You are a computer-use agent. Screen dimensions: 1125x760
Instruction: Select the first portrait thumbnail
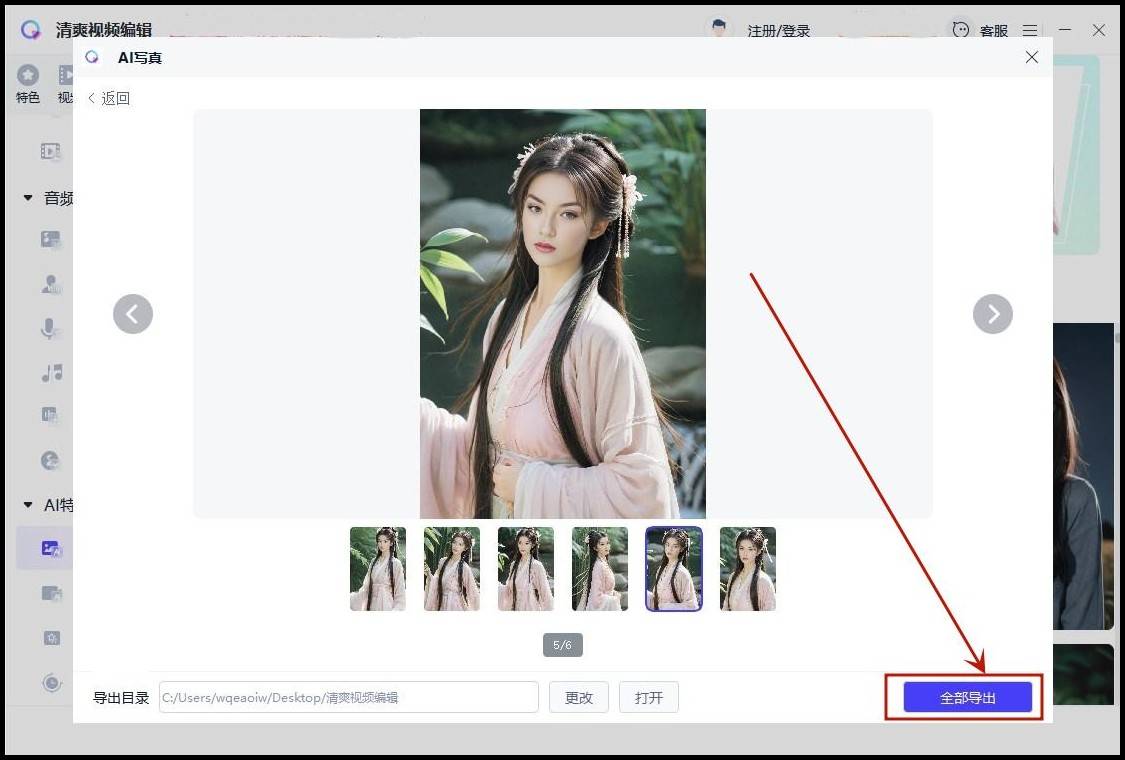click(x=378, y=569)
